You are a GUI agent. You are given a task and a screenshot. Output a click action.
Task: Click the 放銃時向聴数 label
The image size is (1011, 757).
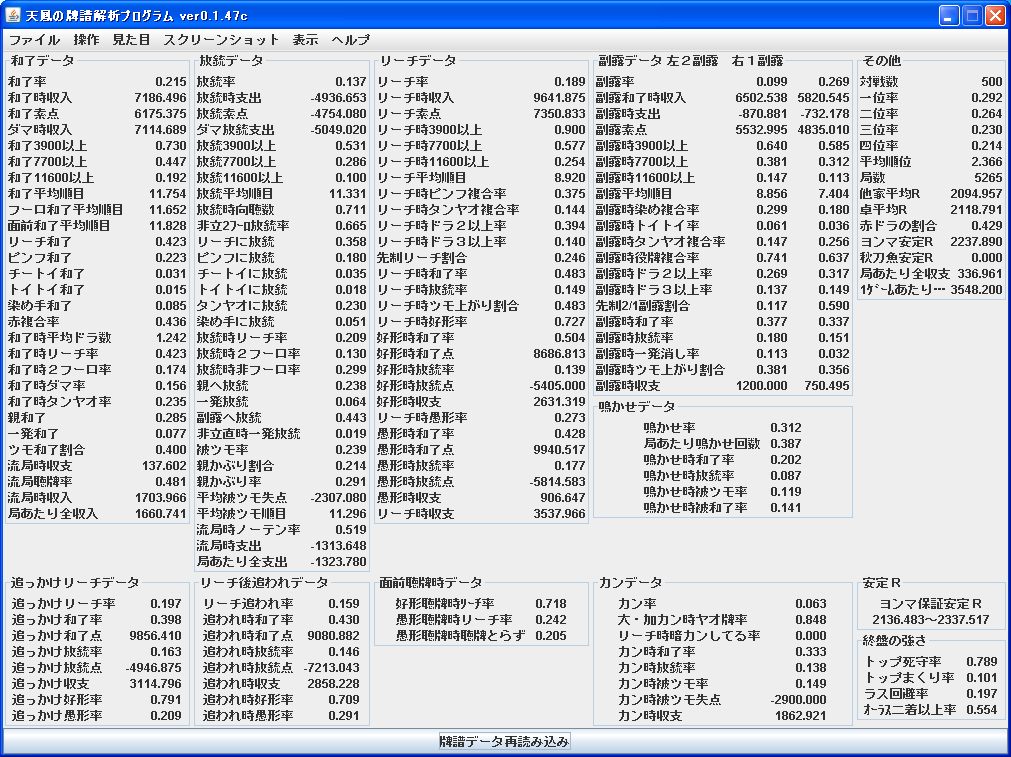[235, 210]
